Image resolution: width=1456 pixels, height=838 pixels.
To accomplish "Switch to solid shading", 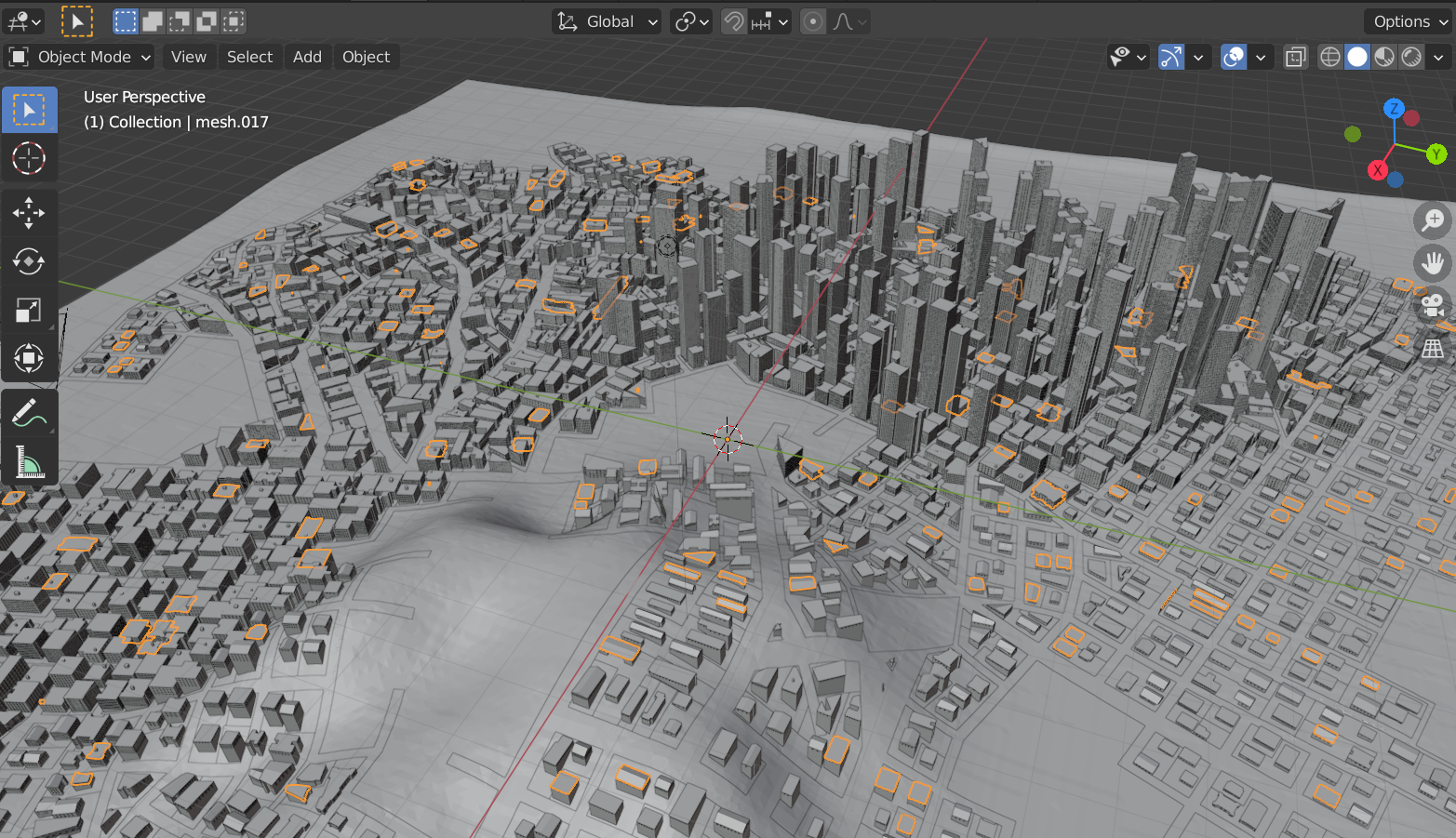I will point(1357,57).
